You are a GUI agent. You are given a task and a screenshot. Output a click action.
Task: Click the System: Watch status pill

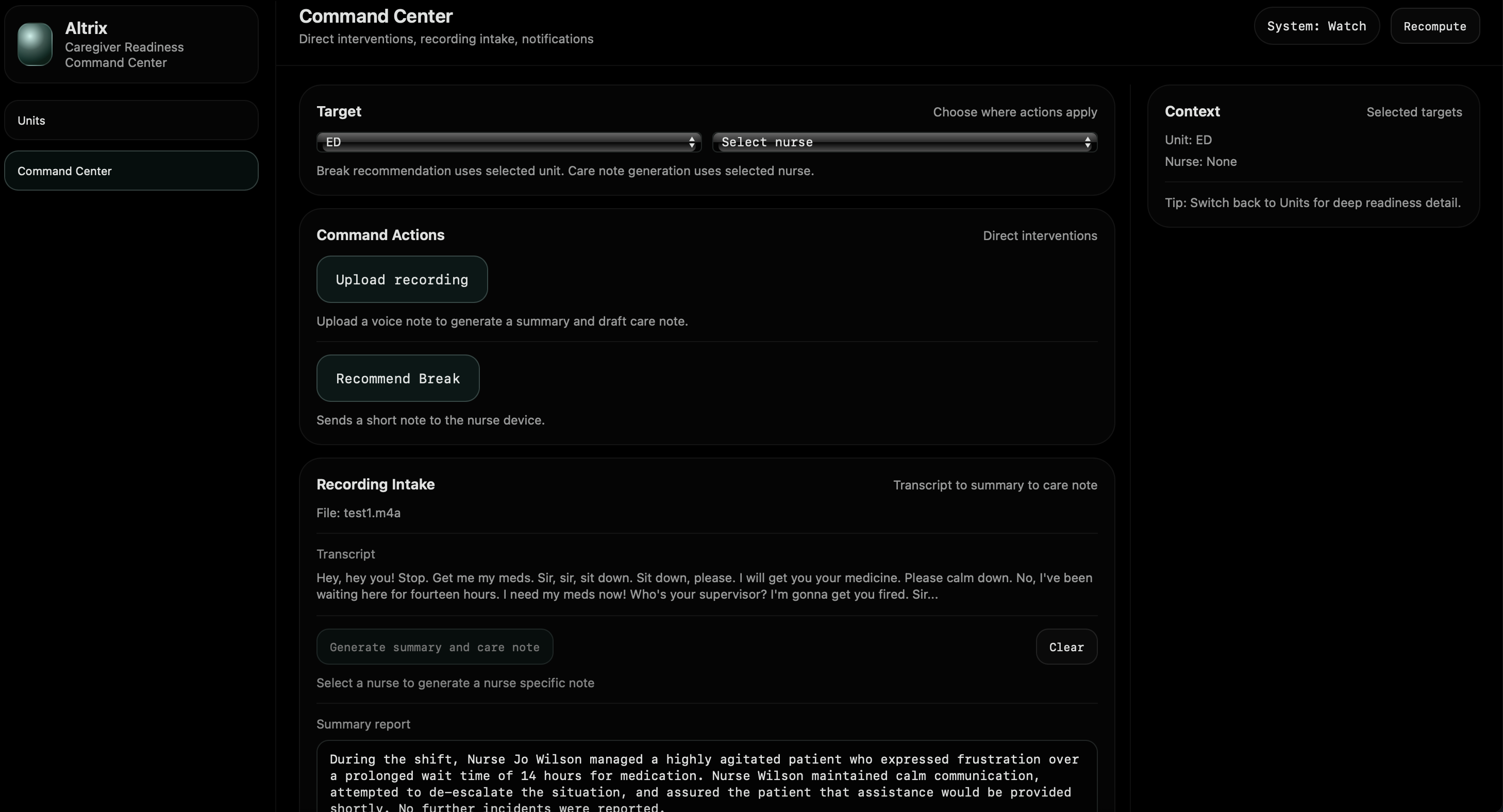tap(1316, 26)
